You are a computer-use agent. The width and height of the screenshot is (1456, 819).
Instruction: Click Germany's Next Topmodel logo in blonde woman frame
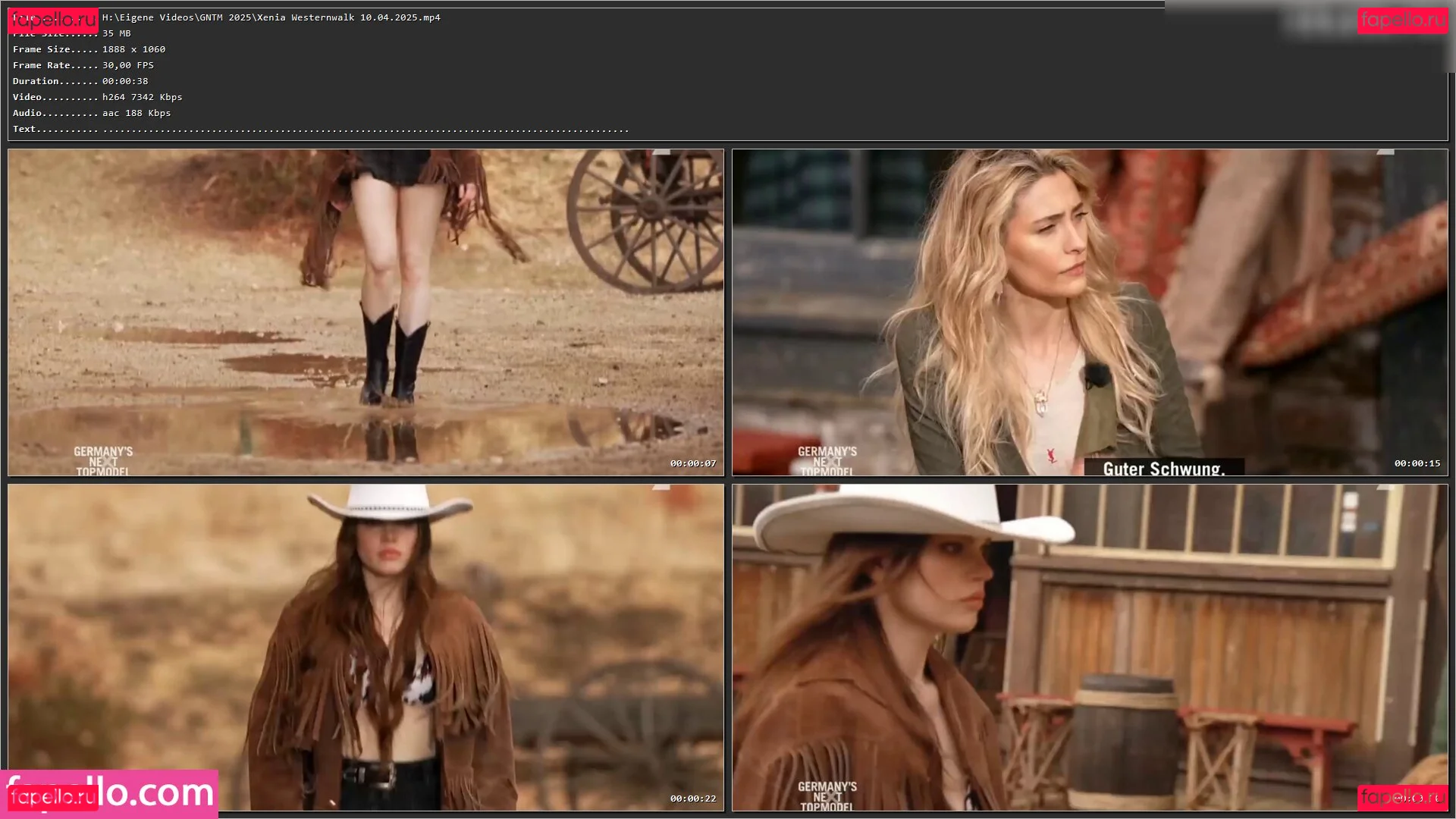(x=827, y=461)
